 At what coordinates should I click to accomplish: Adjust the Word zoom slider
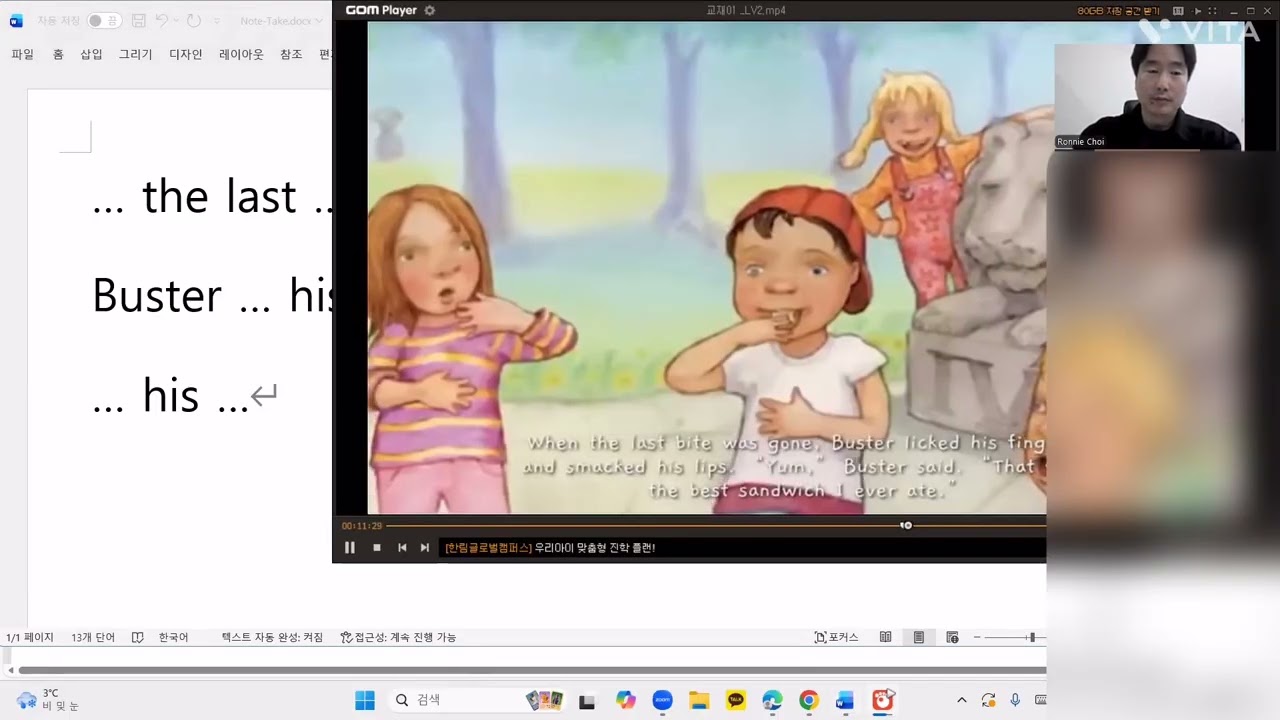1031,637
